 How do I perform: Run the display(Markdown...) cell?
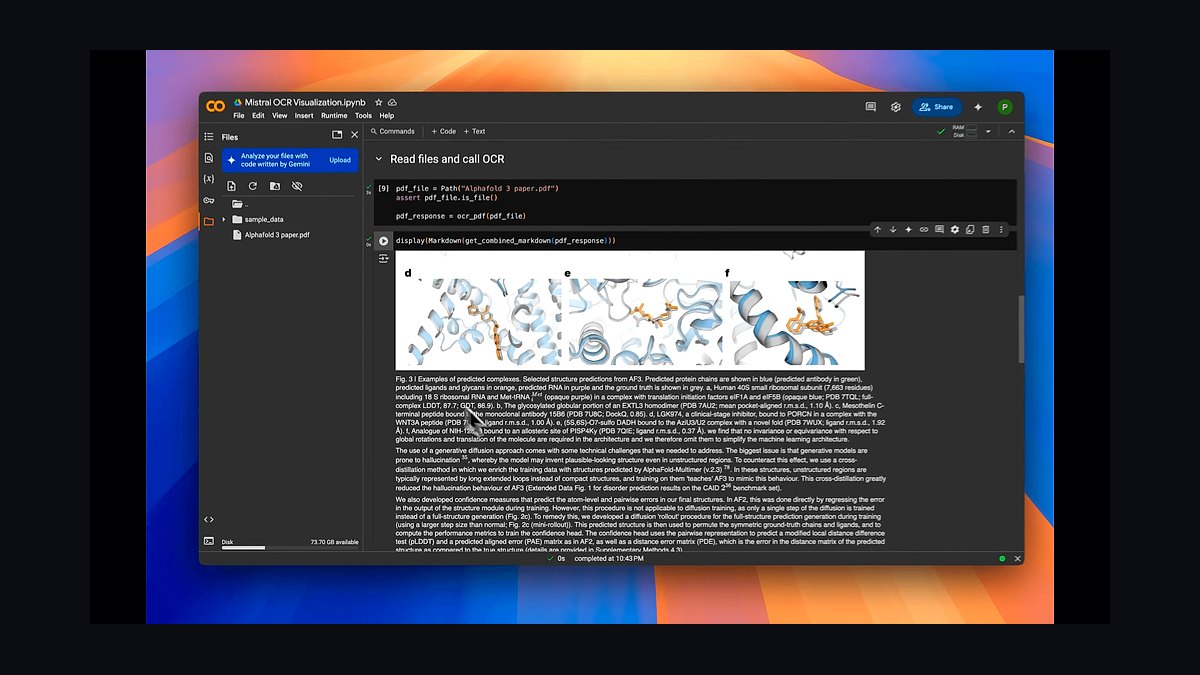click(x=383, y=241)
